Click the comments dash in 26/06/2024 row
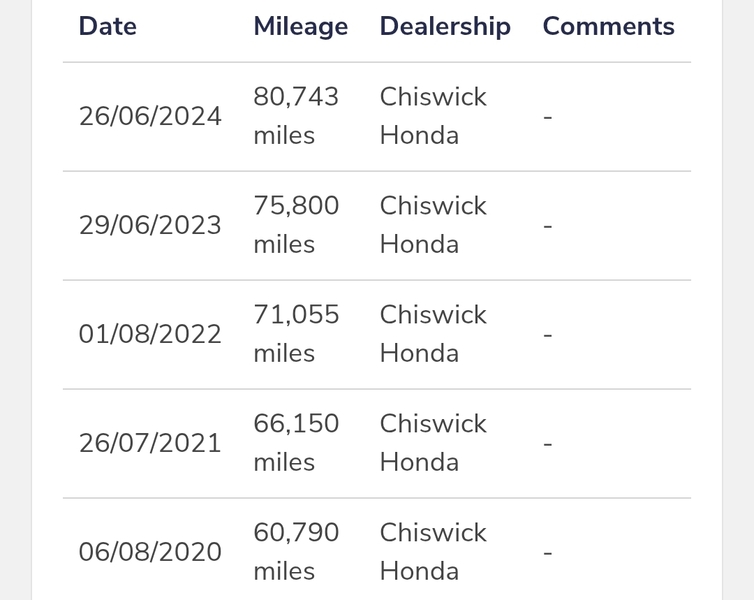The image size is (754, 600). (x=548, y=117)
